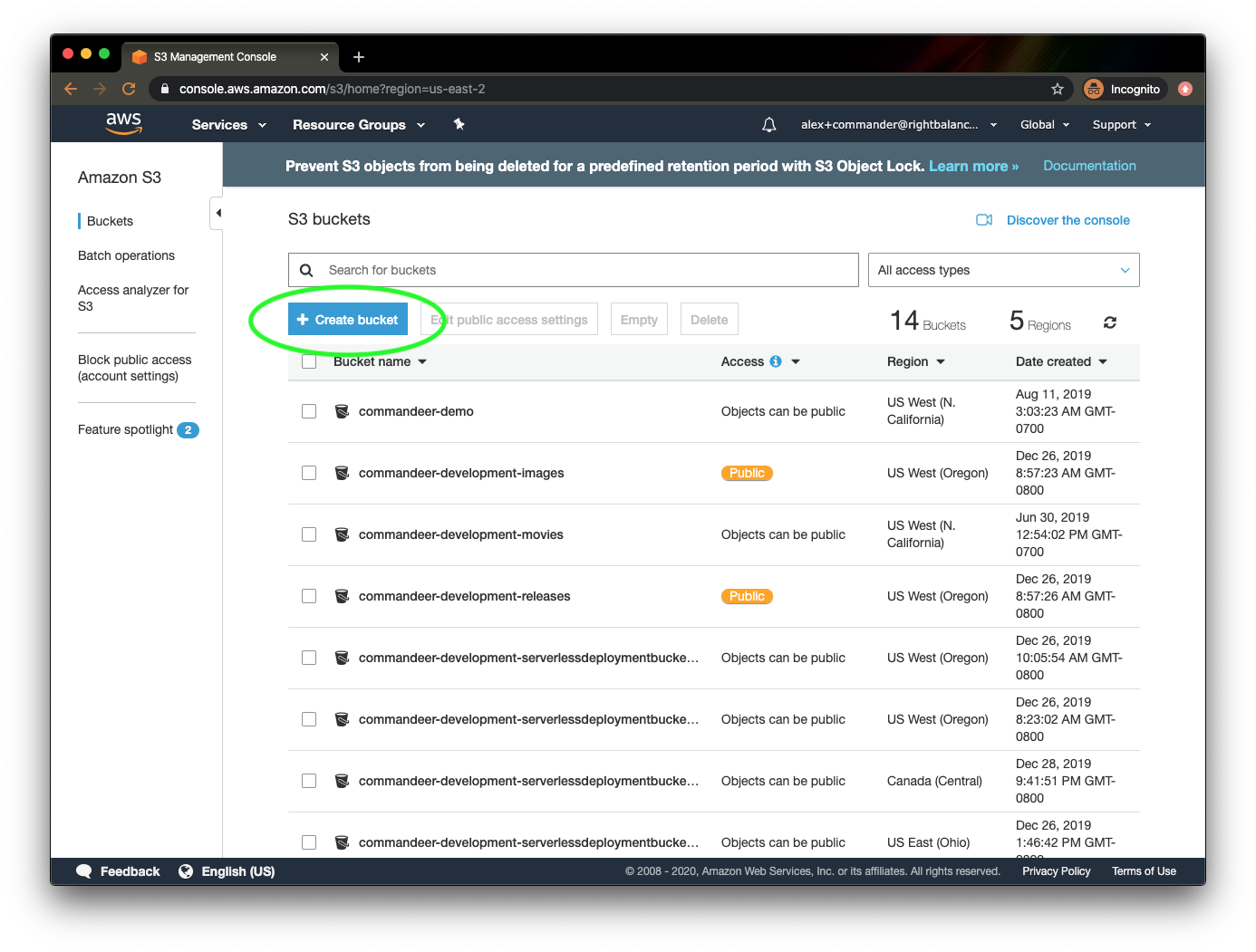Bookmark this page with the star icon
Viewport: 1256px width, 952px height.
tap(1058, 89)
